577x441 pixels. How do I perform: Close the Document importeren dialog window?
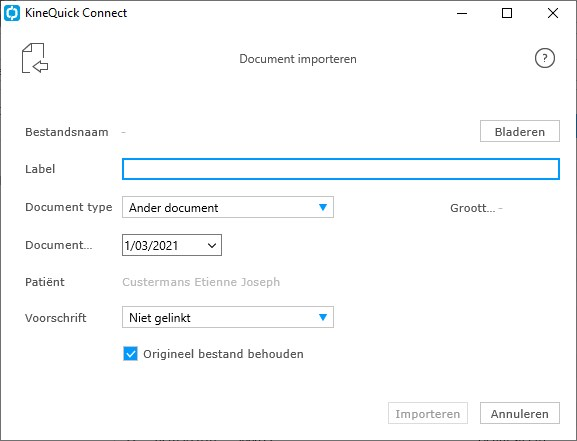click(553, 13)
